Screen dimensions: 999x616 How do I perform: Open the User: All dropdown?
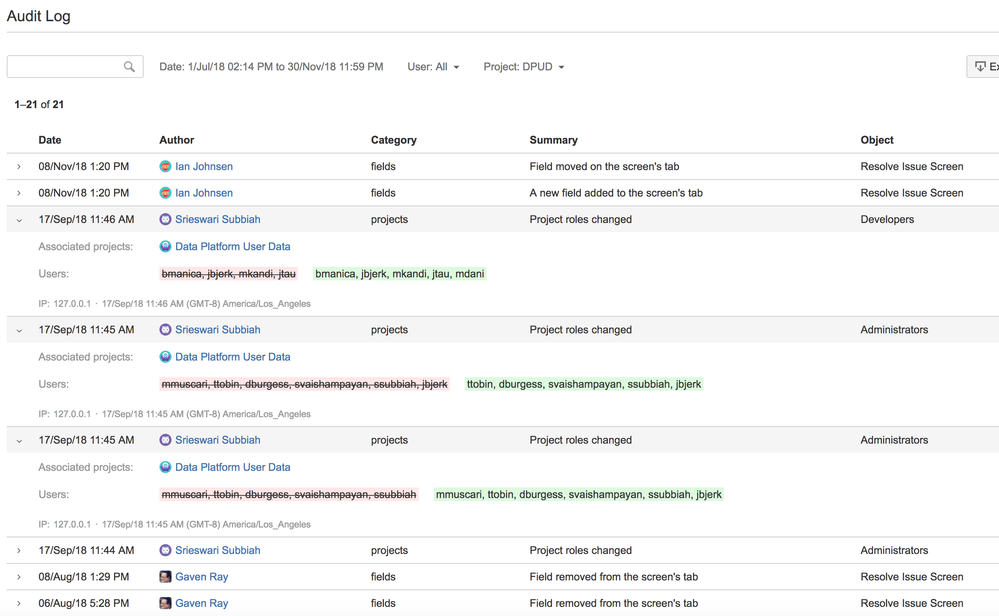[433, 66]
